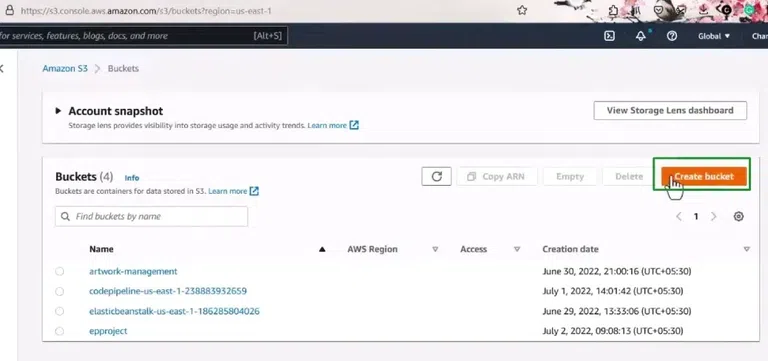
Task: Bookmark page with the star icon
Action: tap(522, 10)
